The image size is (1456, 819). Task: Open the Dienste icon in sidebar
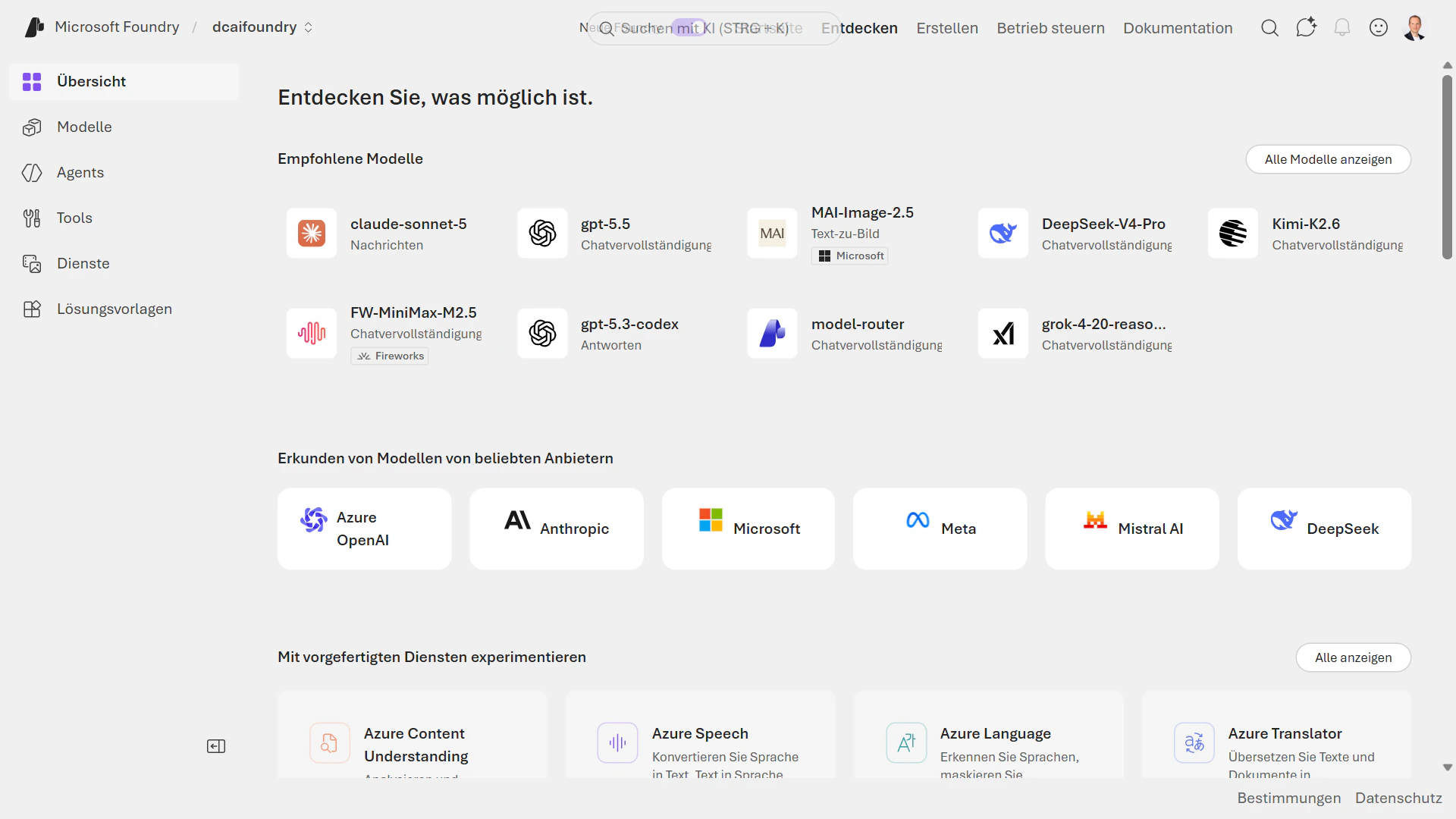[32, 264]
